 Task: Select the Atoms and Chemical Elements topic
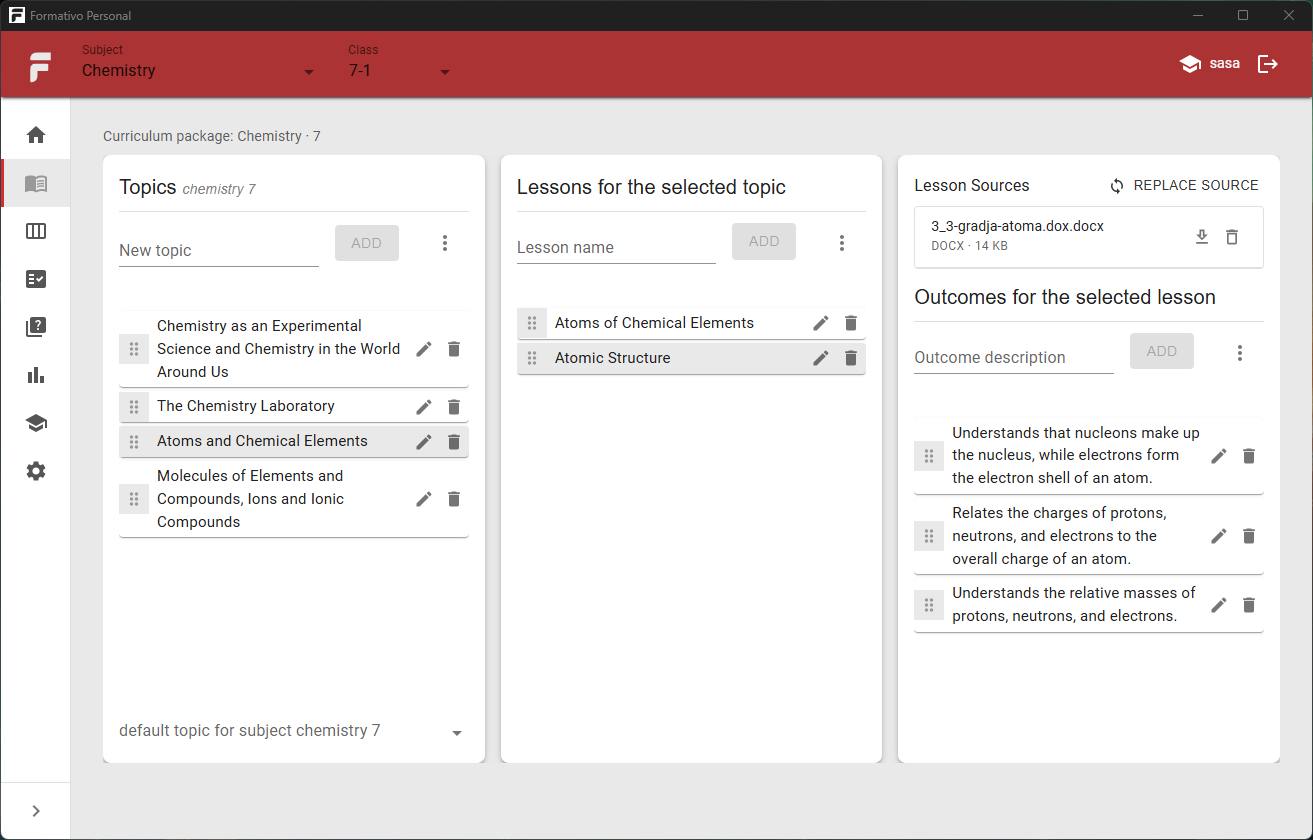coord(294,442)
